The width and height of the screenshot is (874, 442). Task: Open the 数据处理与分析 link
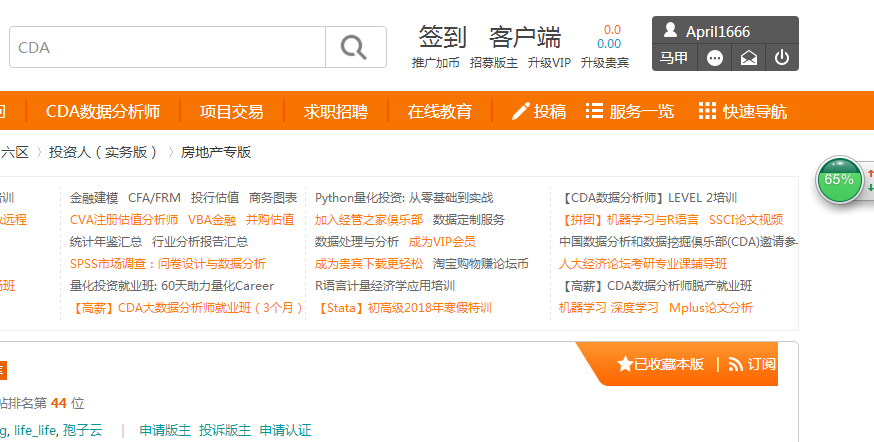357,242
